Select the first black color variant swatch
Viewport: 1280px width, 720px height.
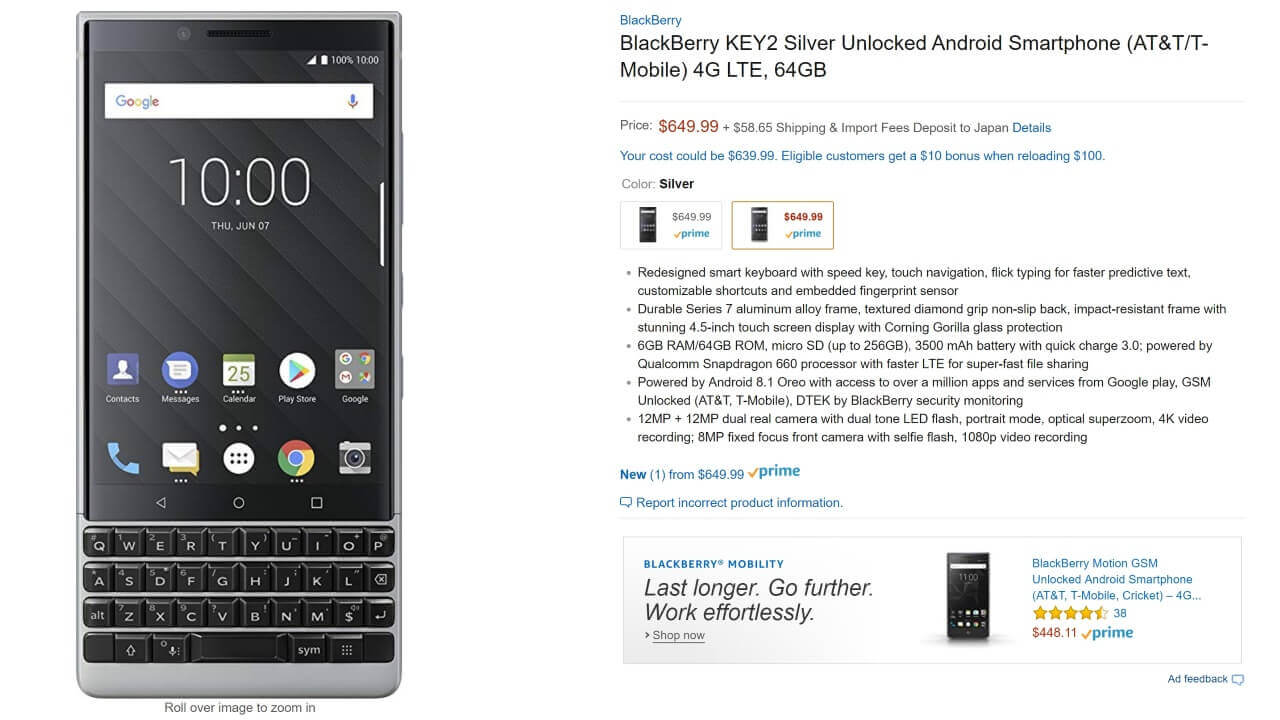tap(671, 225)
